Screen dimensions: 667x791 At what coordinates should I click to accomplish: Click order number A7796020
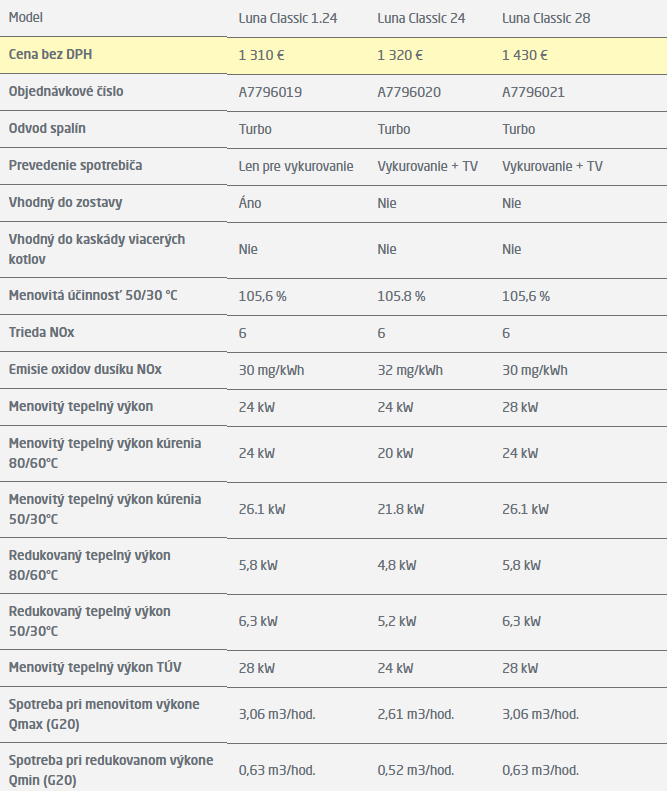click(409, 92)
